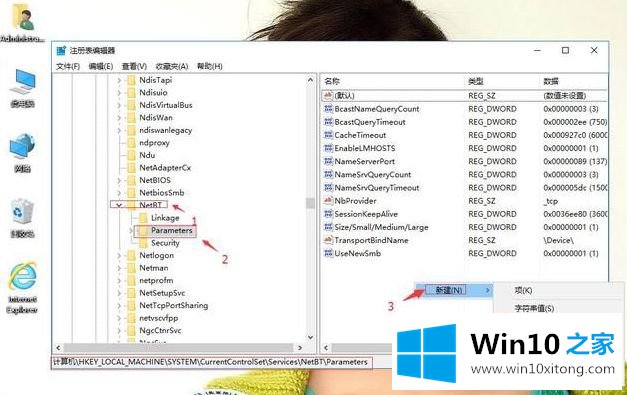Click the Registry Editor title bar icon
Image resolution: width=627 pixels, height=395 pixels.
(x=61, y=50)
